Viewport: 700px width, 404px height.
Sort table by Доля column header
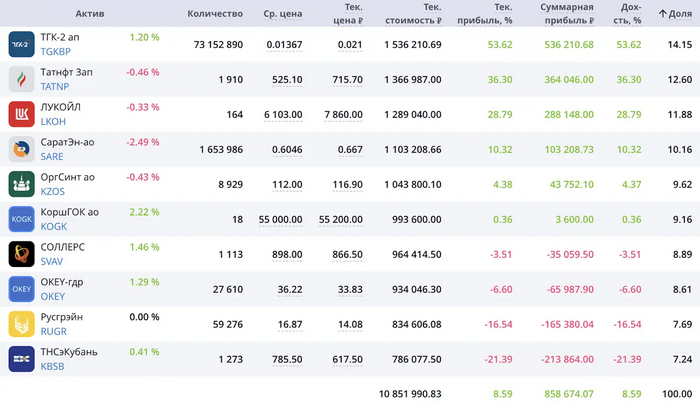[x=675, y=13]
